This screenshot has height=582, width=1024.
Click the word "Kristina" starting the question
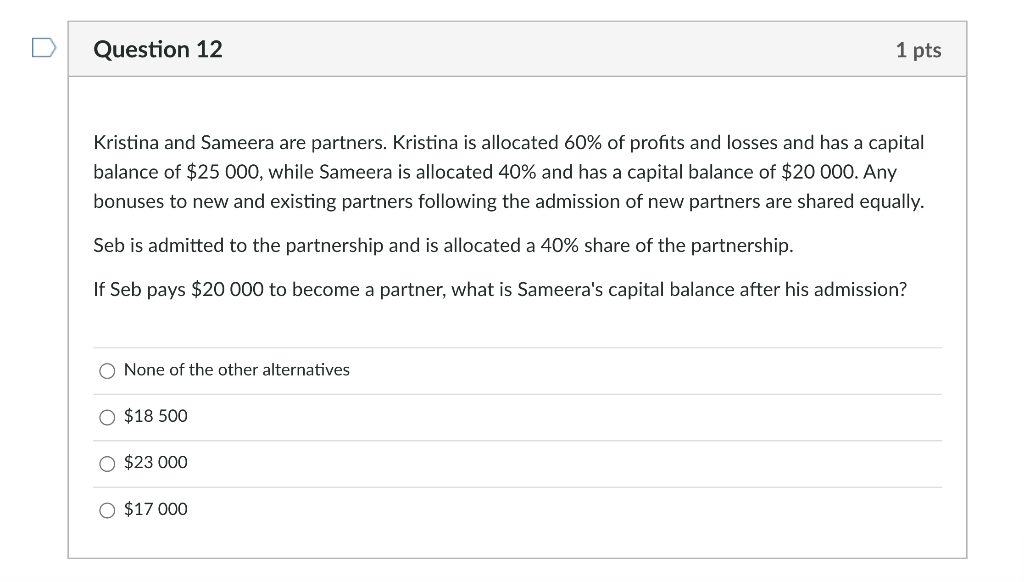(126, 143)
